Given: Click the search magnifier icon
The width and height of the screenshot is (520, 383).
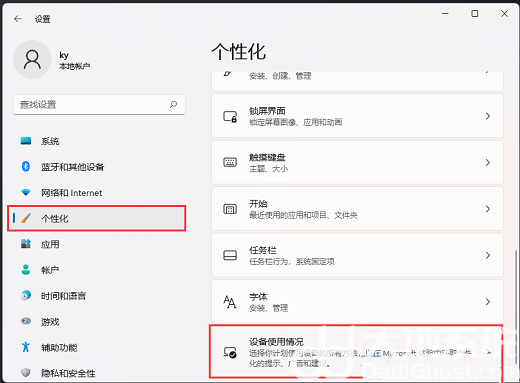Looking at the screenshot, I should (173, 105).
